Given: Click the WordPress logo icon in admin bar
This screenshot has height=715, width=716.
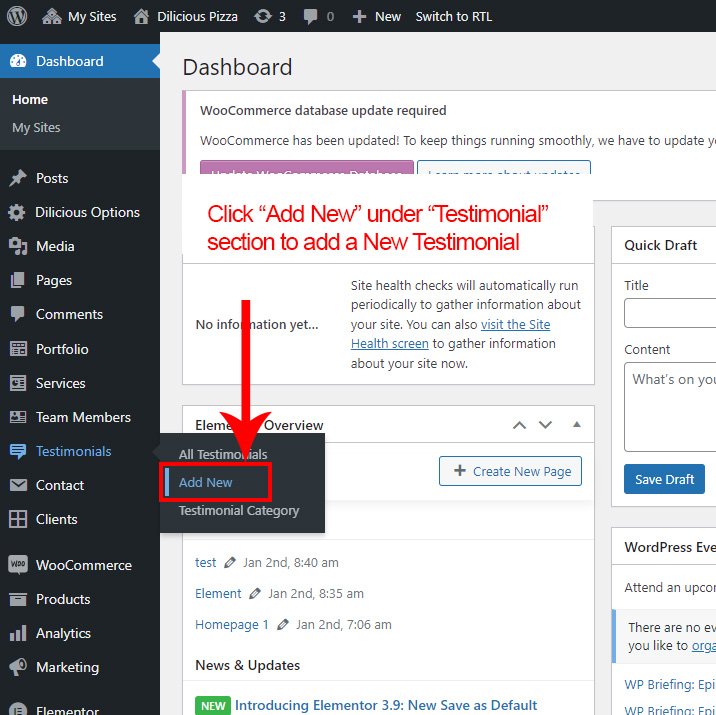Looking at the screenshot, I should (x=18, y=16).
